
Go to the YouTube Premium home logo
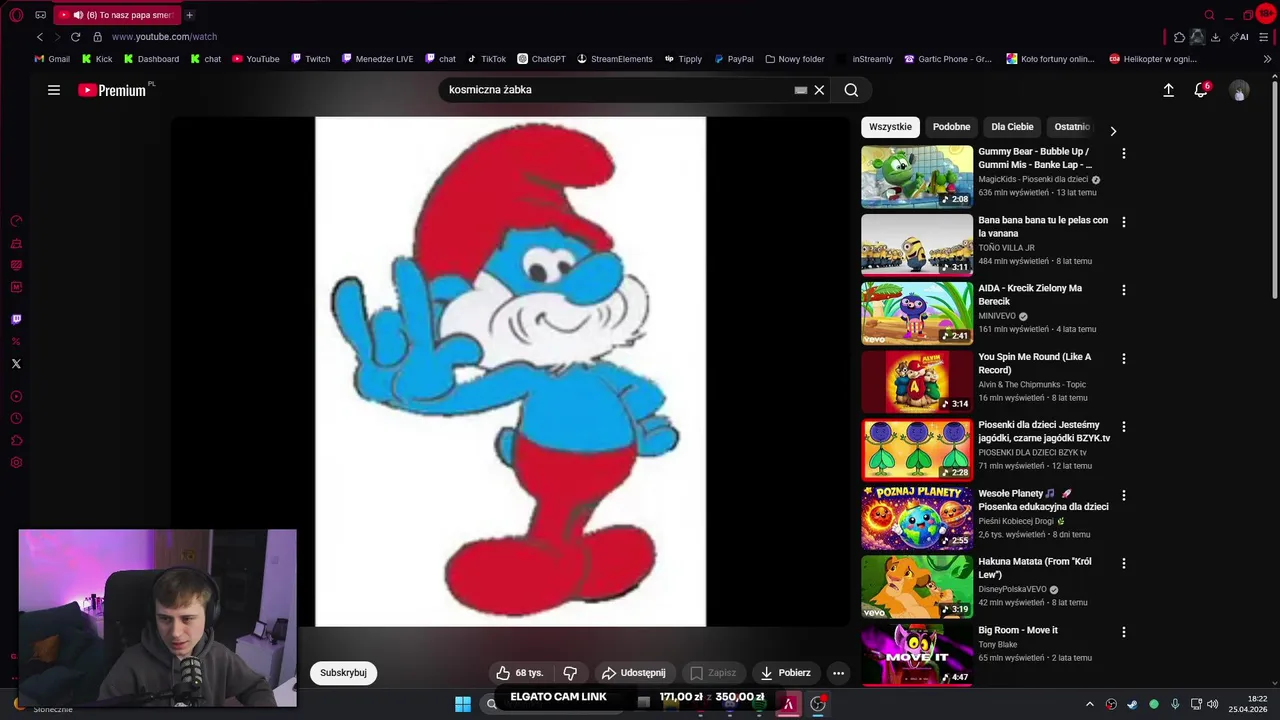pos(112,90)
